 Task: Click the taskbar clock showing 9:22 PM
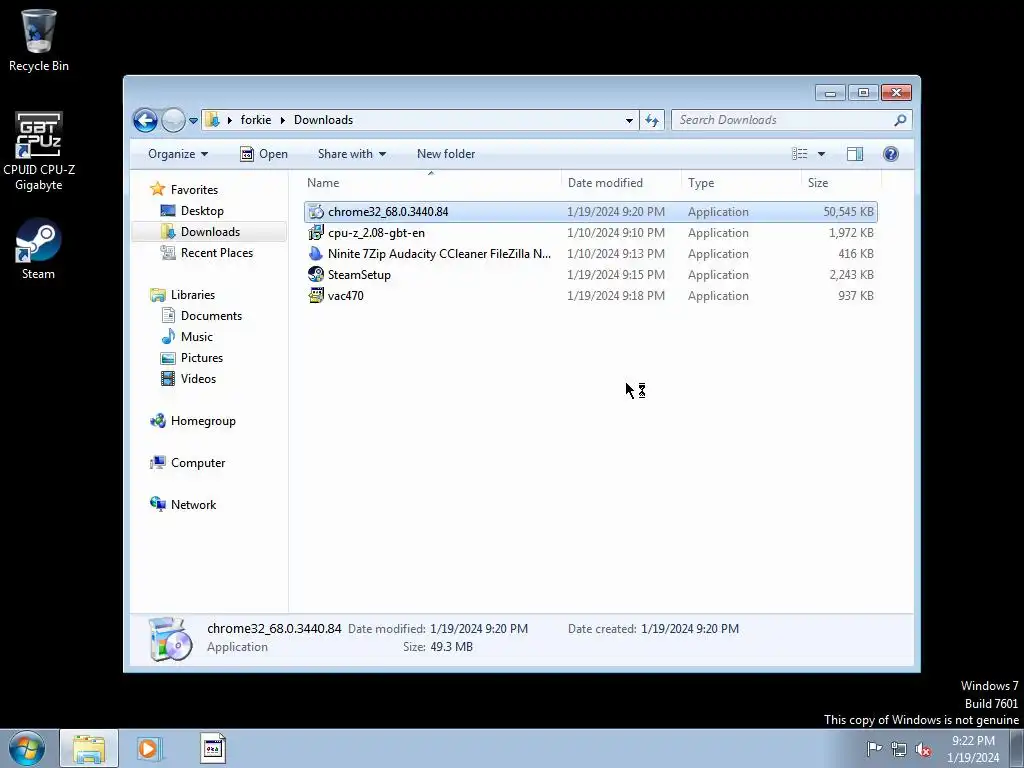pos(973,749)
